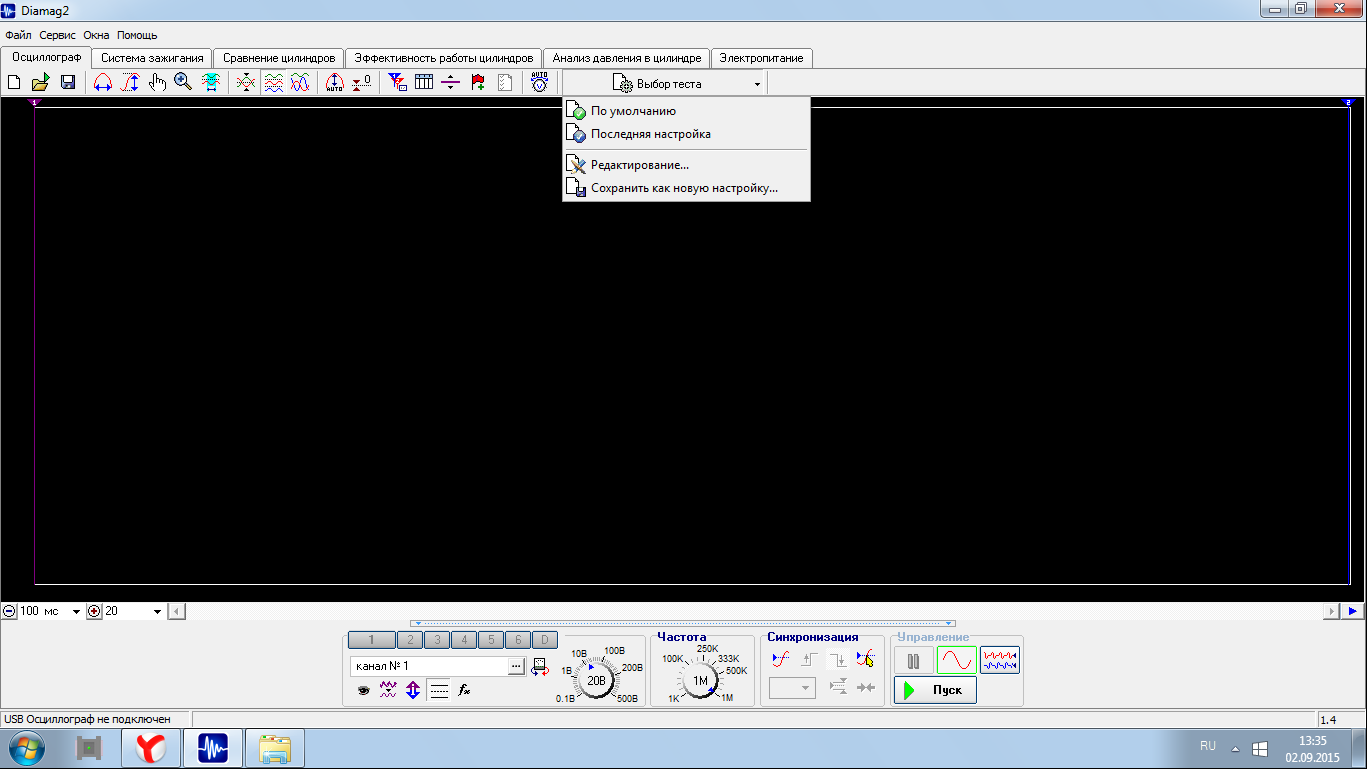
Task: Open Анализ давления в цилиндре tab
Action: point(627,58)
